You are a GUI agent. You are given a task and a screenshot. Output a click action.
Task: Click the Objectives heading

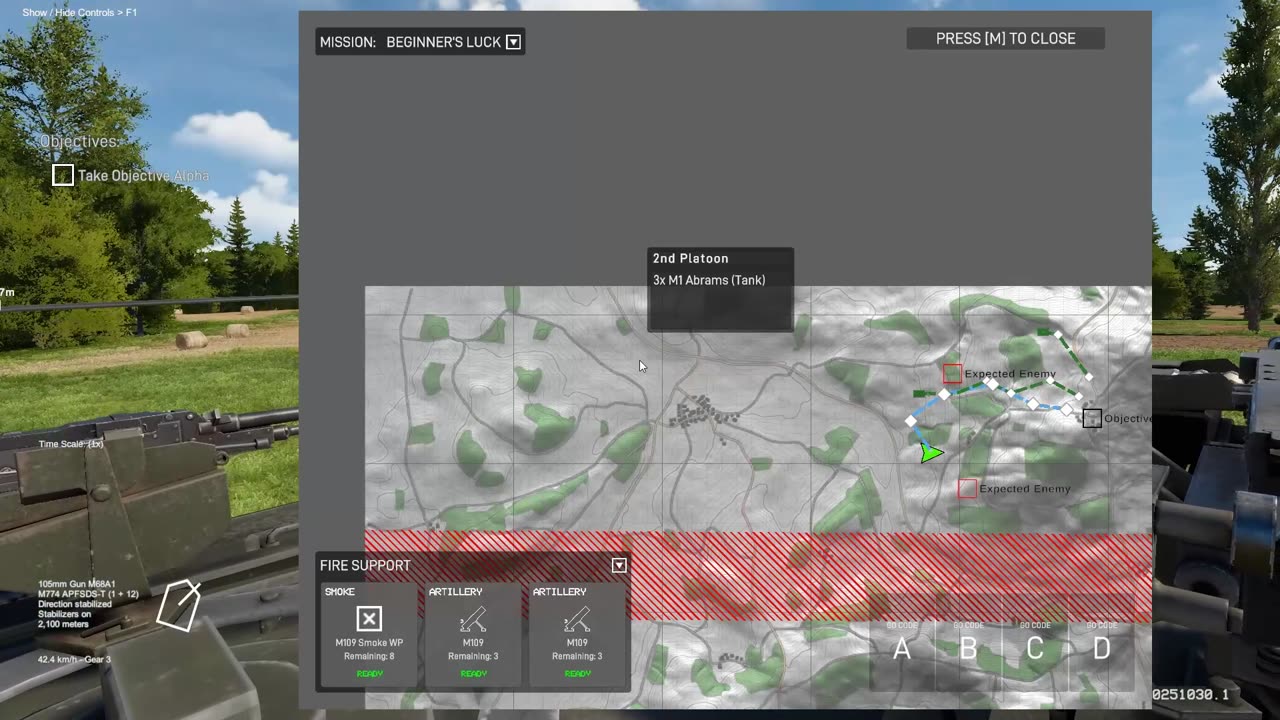(79, 142)
